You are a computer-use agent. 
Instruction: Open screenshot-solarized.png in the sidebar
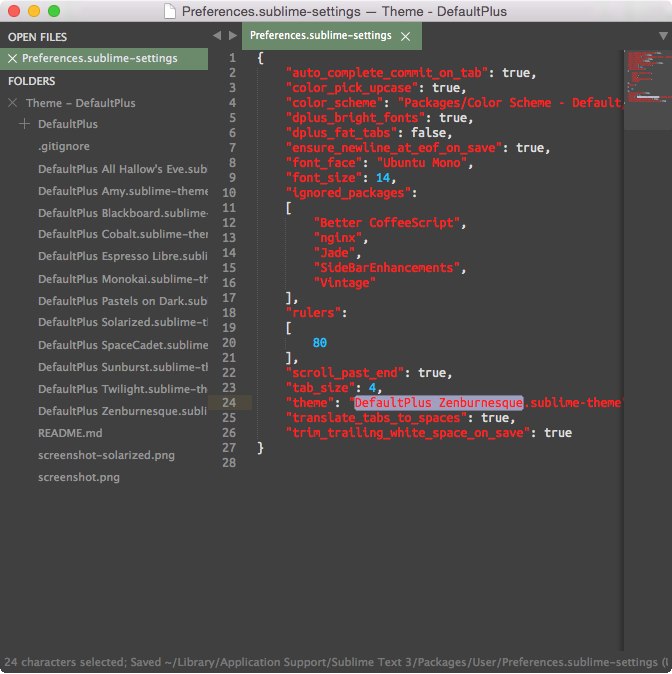(x=106, y=455)
